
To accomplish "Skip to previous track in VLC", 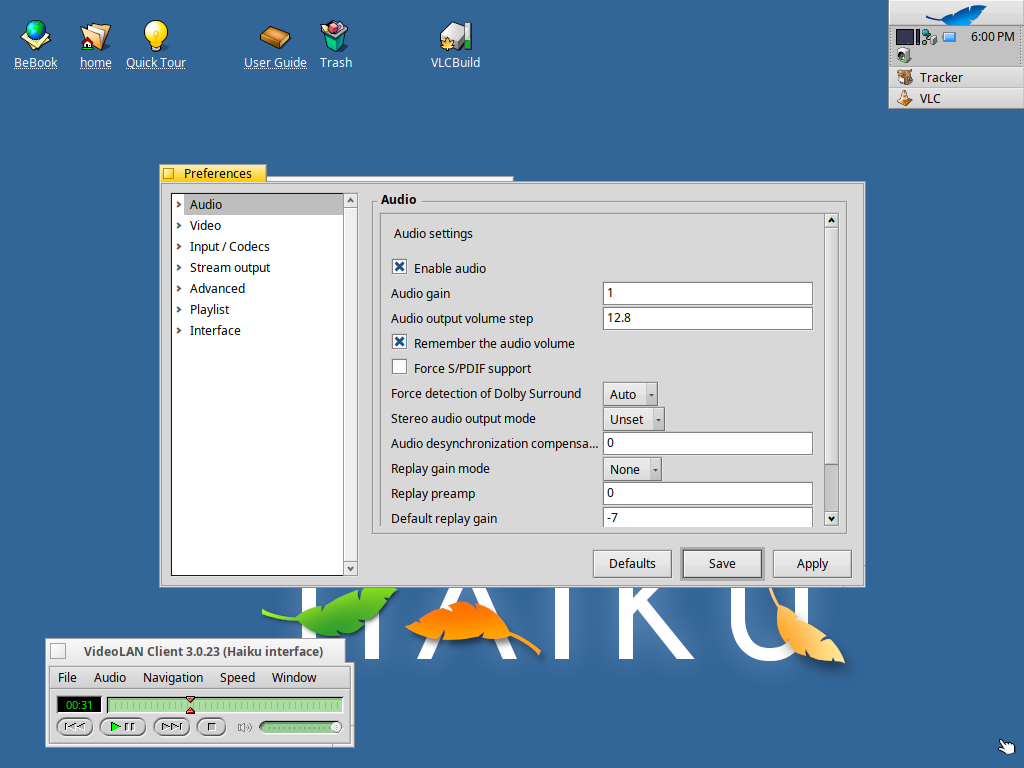I will 74,727.
